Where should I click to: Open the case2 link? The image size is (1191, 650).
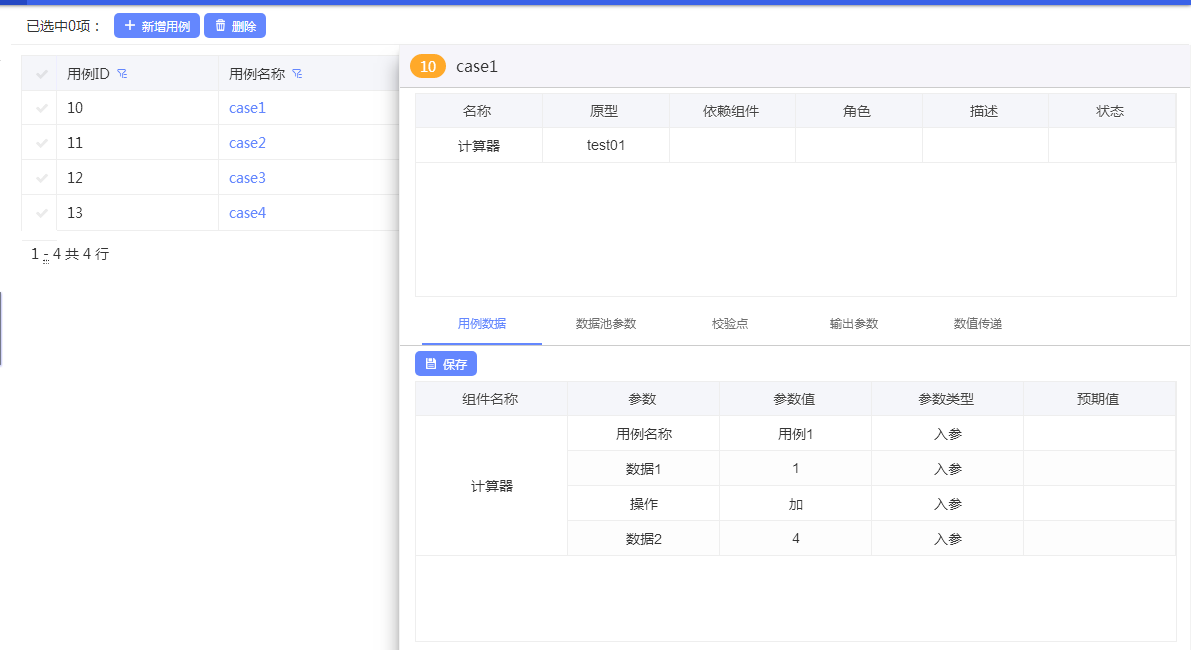(247, 143)
